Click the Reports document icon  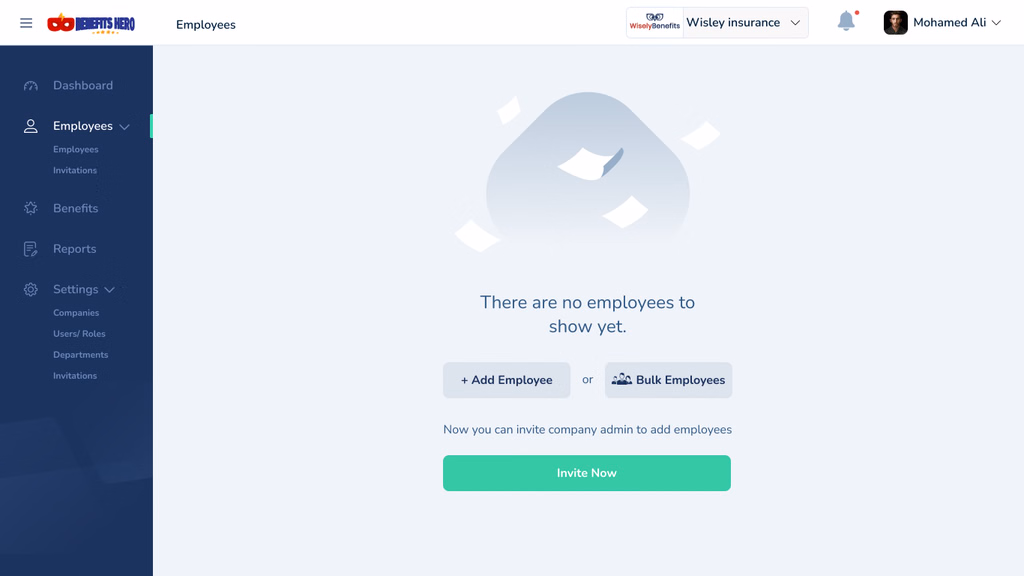click(31, 249)
